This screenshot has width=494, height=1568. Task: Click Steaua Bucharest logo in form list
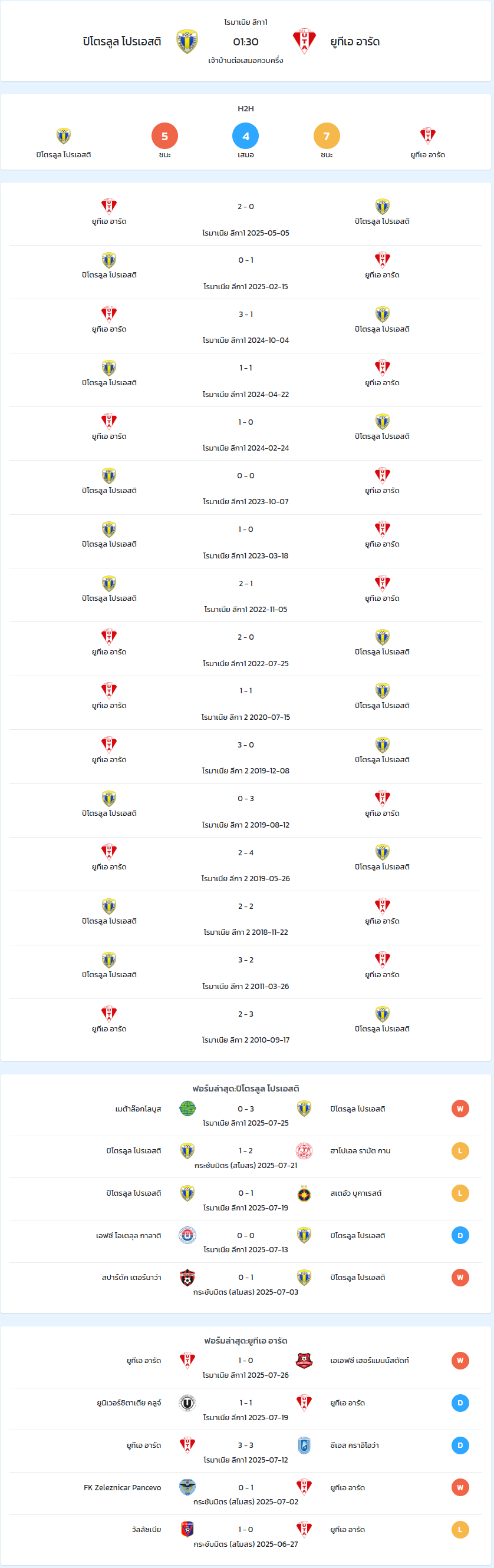point(304,1193)
